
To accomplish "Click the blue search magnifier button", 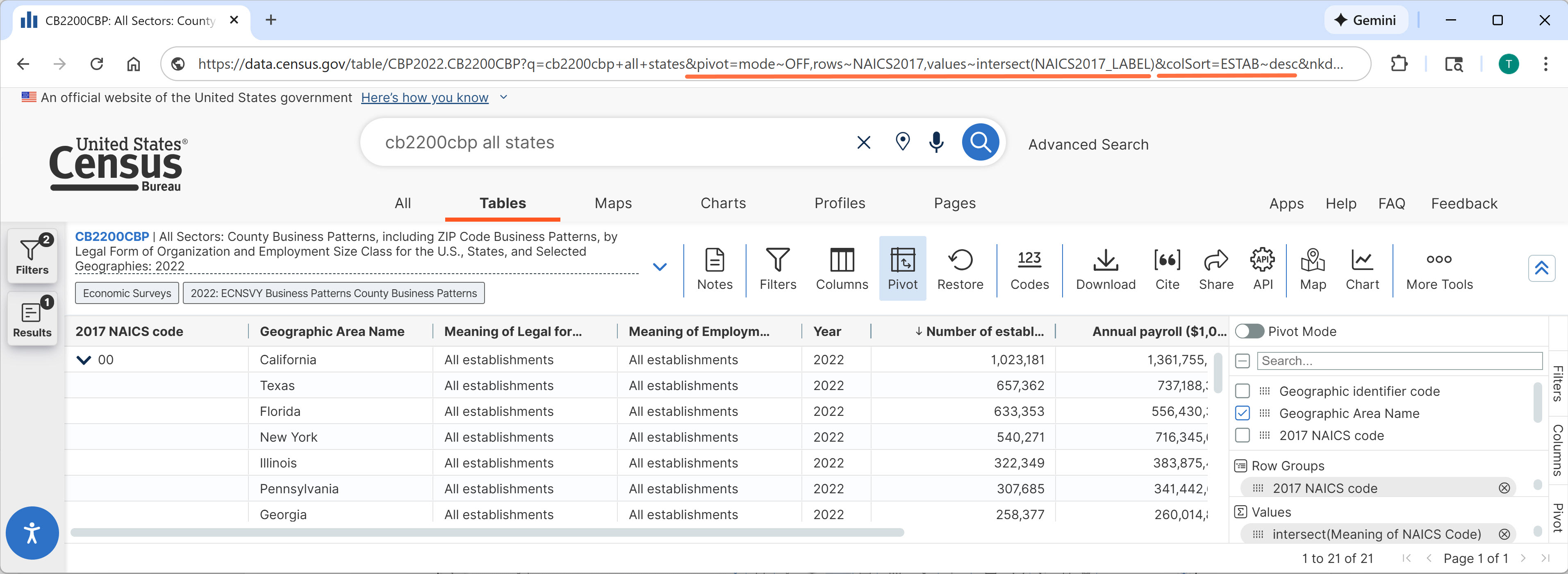I will pos(980,142).
